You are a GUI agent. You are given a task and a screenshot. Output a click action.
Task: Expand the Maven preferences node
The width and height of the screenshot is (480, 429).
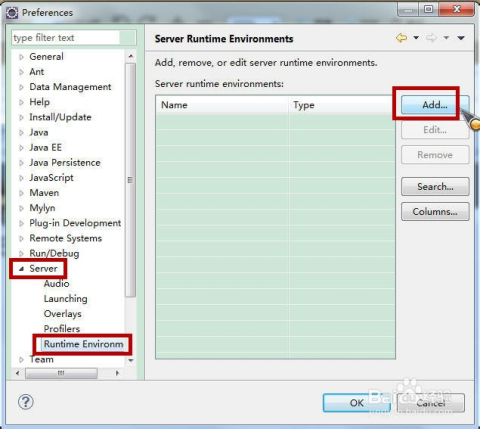pyautogui.click(x=21, y=193)
